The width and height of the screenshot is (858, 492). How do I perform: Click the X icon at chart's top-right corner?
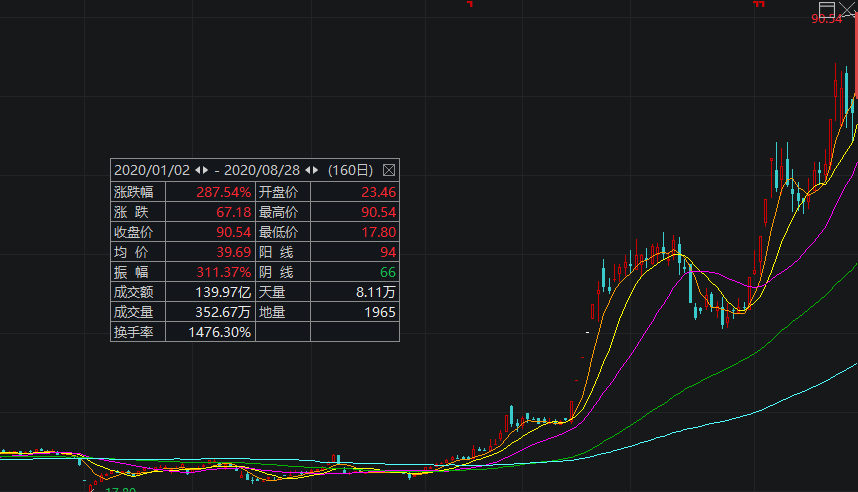pos(847,10)
